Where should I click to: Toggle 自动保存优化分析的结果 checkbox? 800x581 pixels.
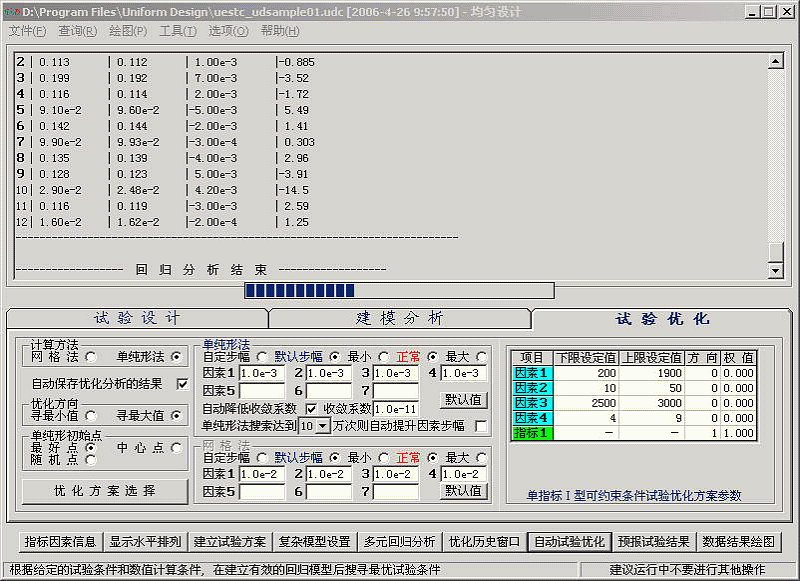(182, 383)
